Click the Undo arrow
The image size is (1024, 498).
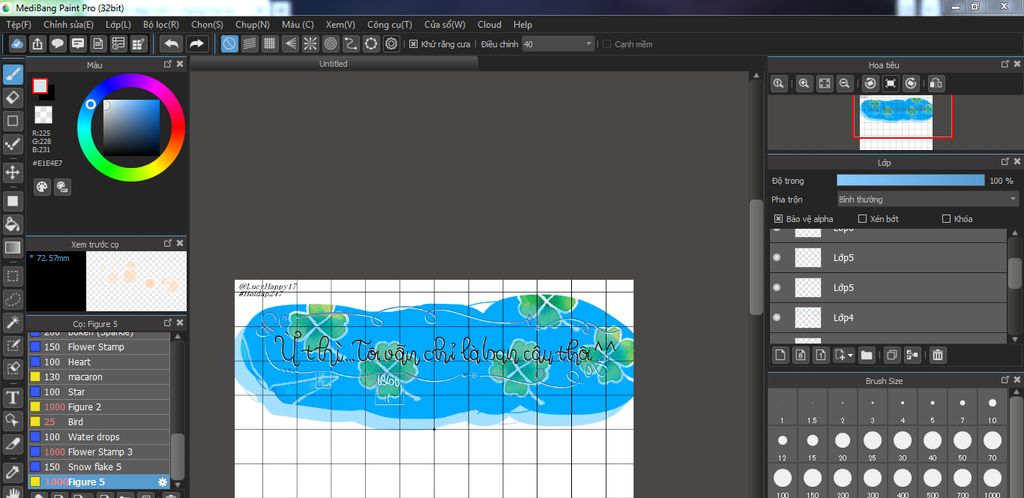(172, 44)
